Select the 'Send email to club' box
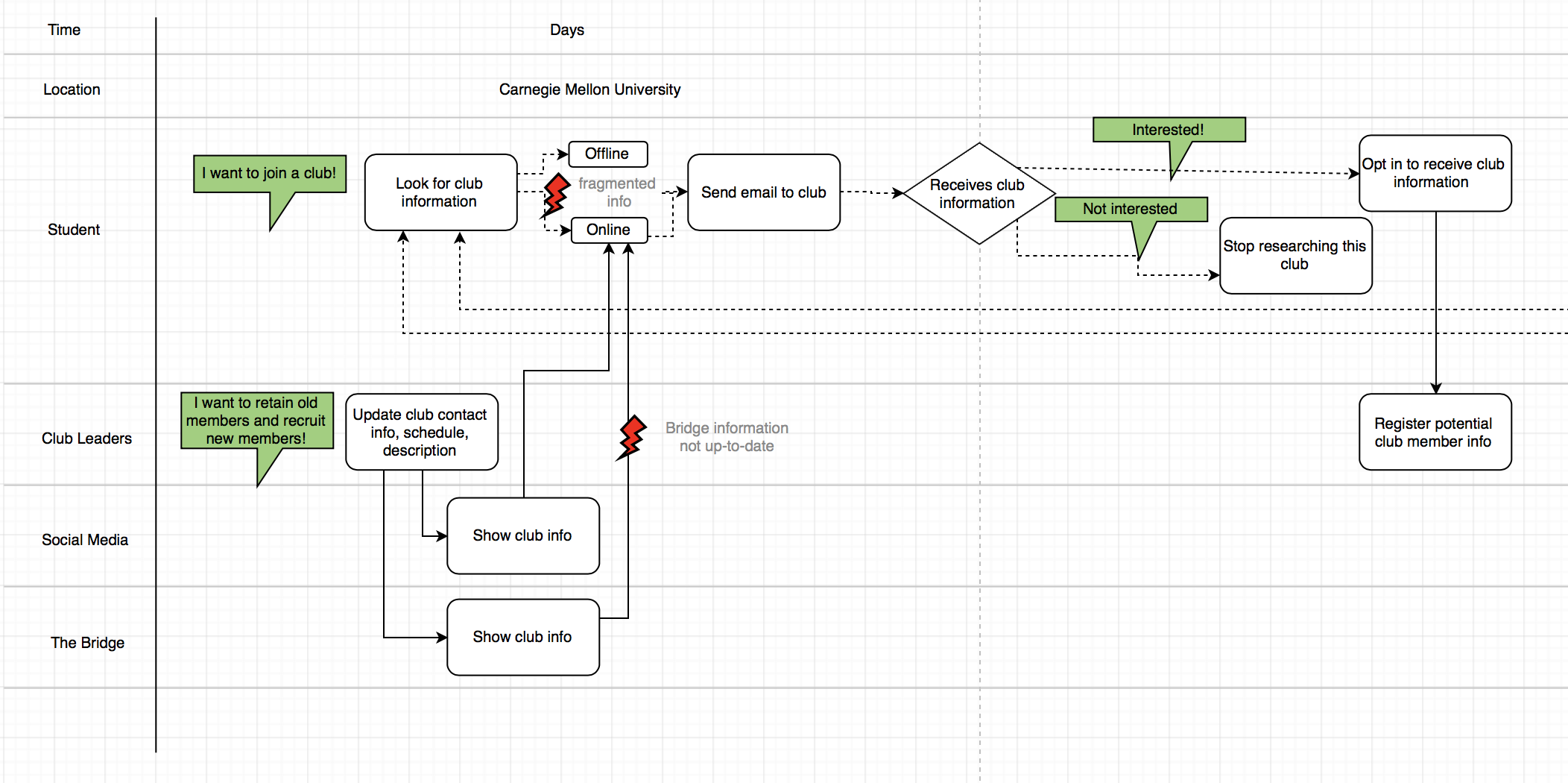 tap(764, 192)
